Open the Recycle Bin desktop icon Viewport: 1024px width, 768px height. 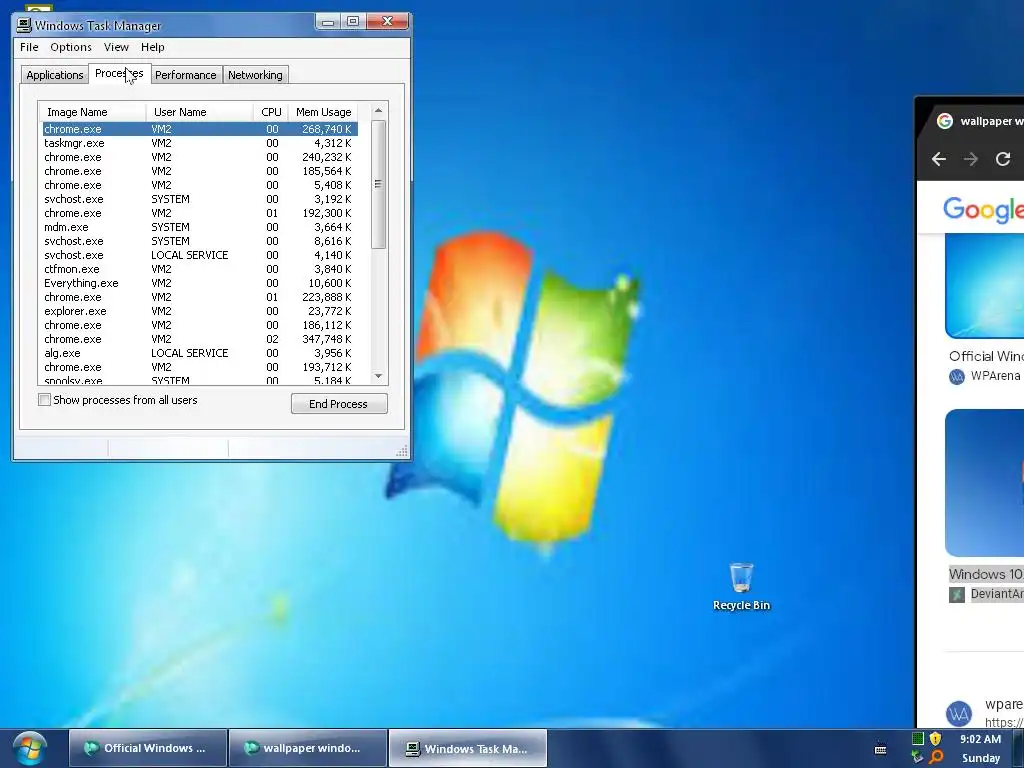tap(741, 586)
